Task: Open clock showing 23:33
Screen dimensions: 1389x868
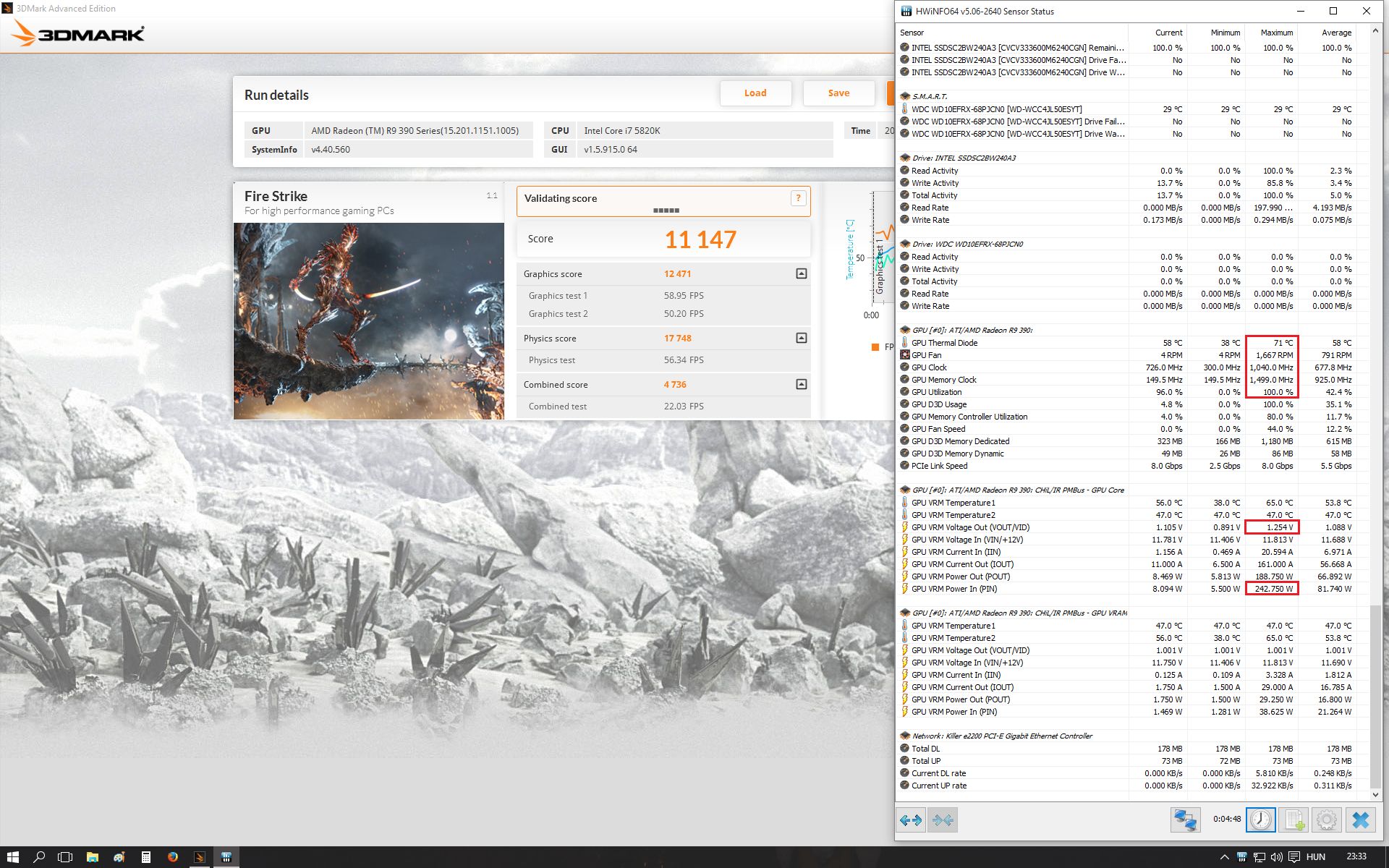Action: click(1356, 856)
